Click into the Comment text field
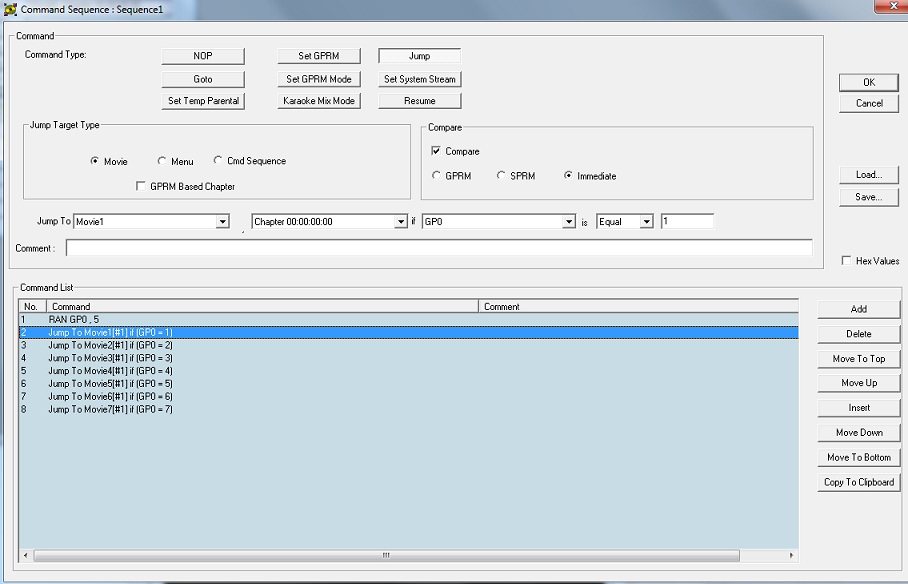Image resolution: width=908 pixels, height=584 pixels. pyautogui.click(x=439, y=248)
